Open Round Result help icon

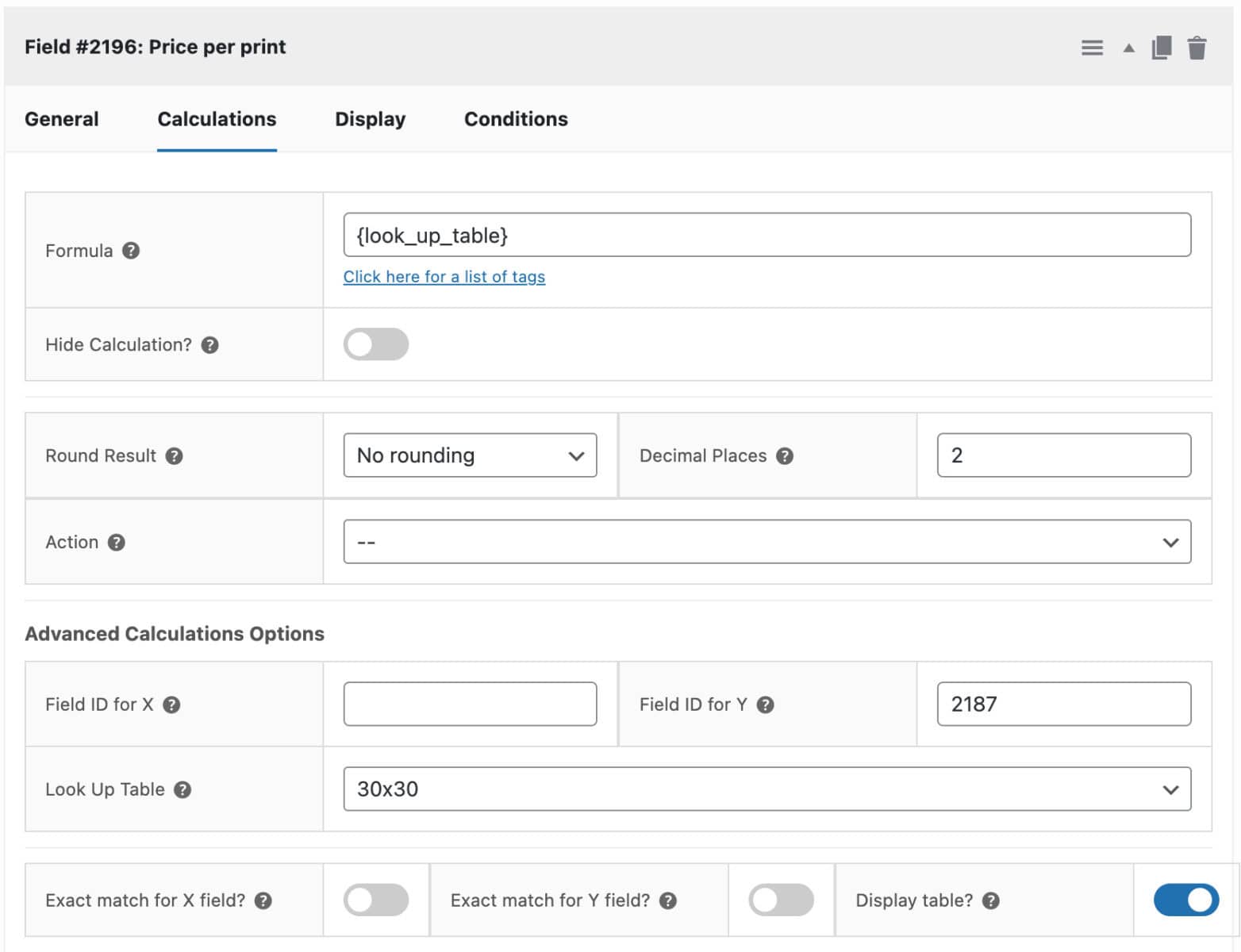coord(175,456)
